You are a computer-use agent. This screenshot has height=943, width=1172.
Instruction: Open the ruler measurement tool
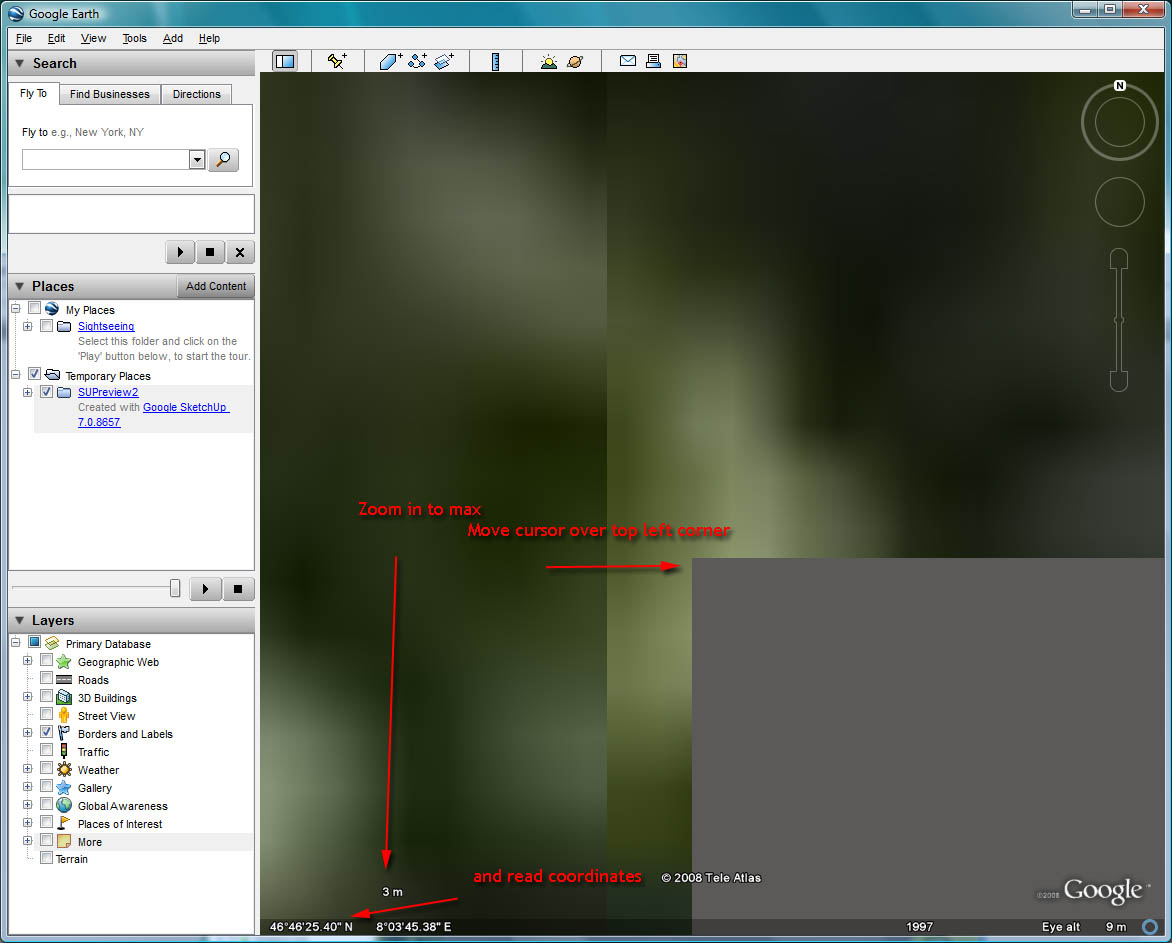(495, 61)
